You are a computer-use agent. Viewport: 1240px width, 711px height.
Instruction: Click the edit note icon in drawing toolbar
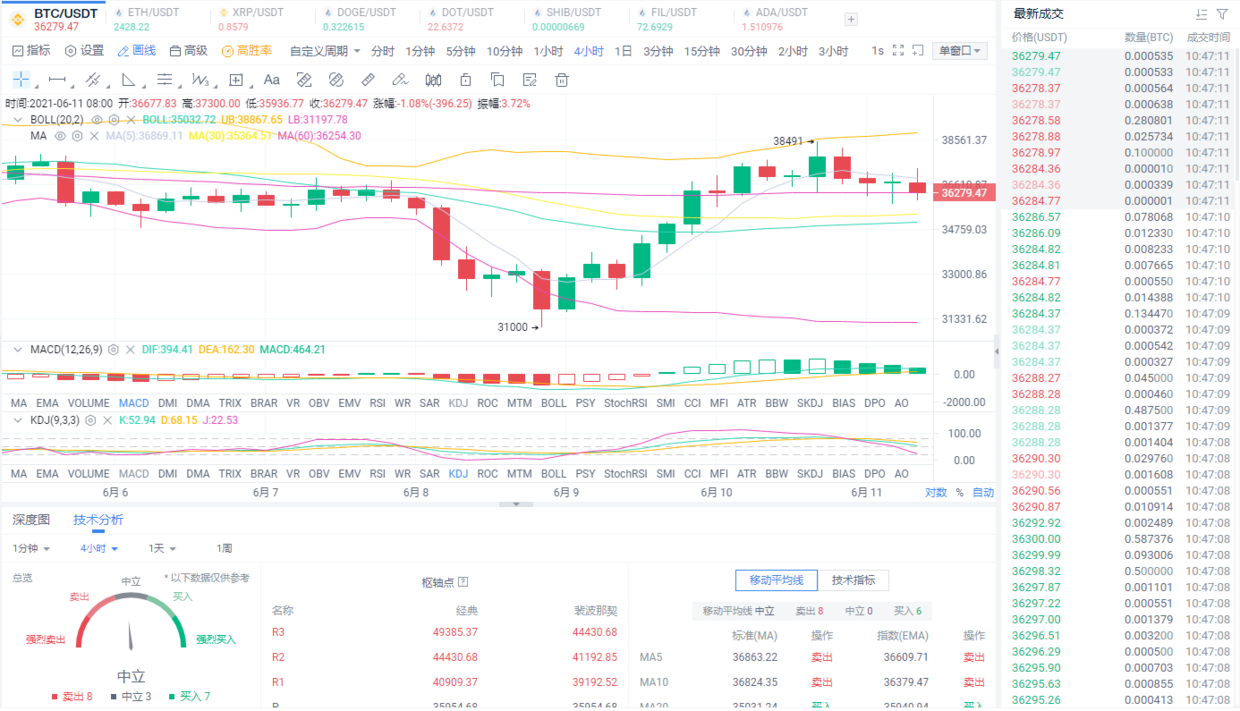(529, 80)
